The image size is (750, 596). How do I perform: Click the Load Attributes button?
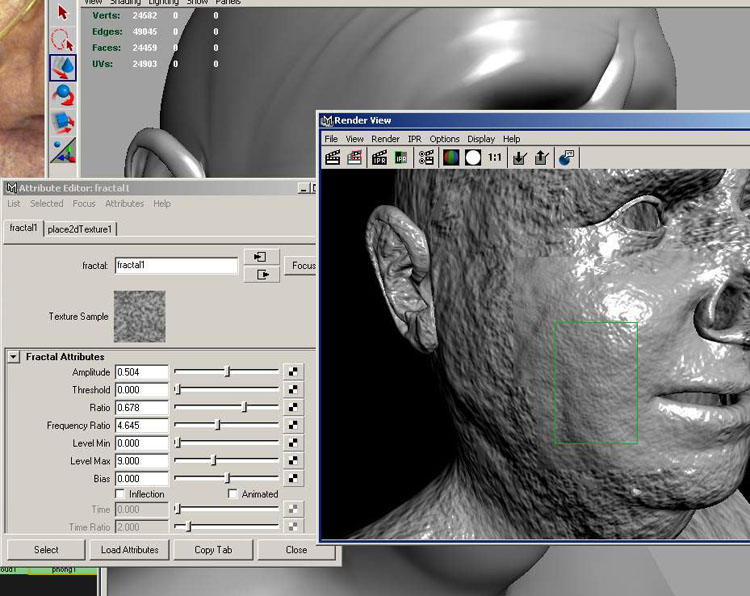tap(129, 550)
